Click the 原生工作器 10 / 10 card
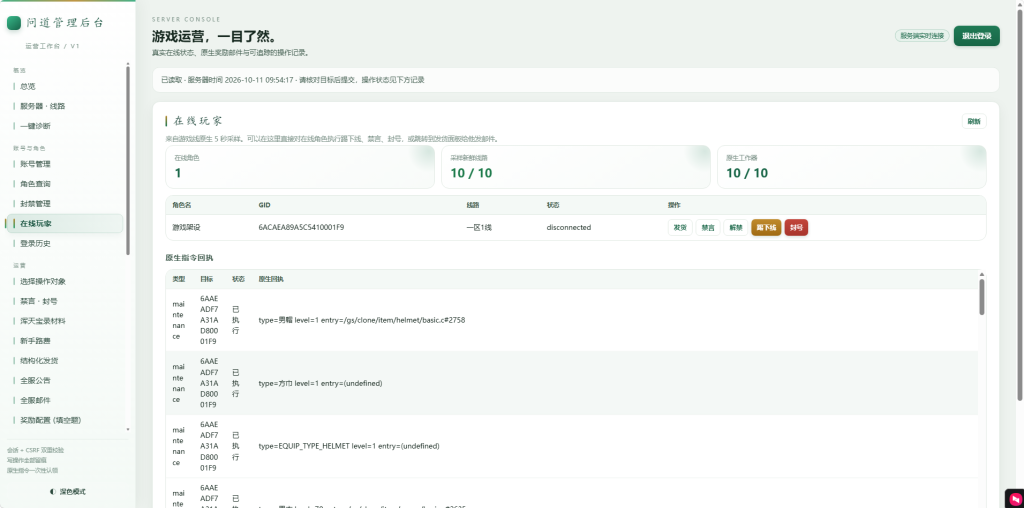The height and width of the screenshot is (508, 1024). [x=852, y=167]
